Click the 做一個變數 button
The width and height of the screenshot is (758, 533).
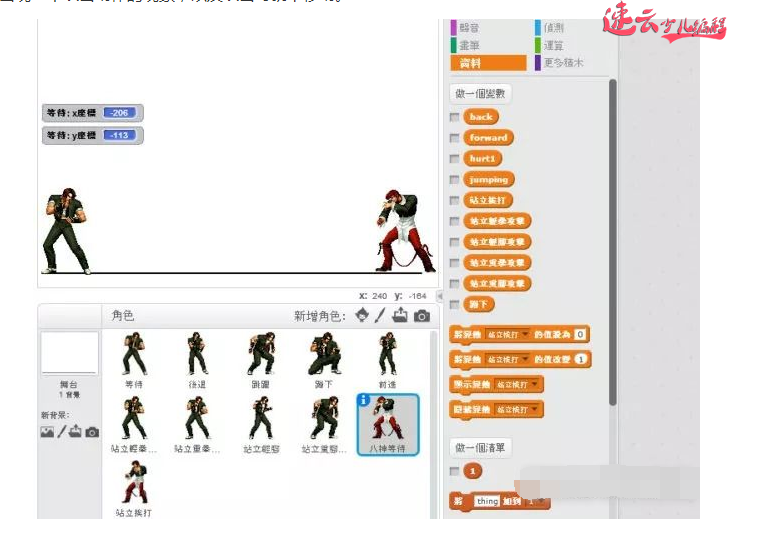pyautogui.click(x=481, y=93)
